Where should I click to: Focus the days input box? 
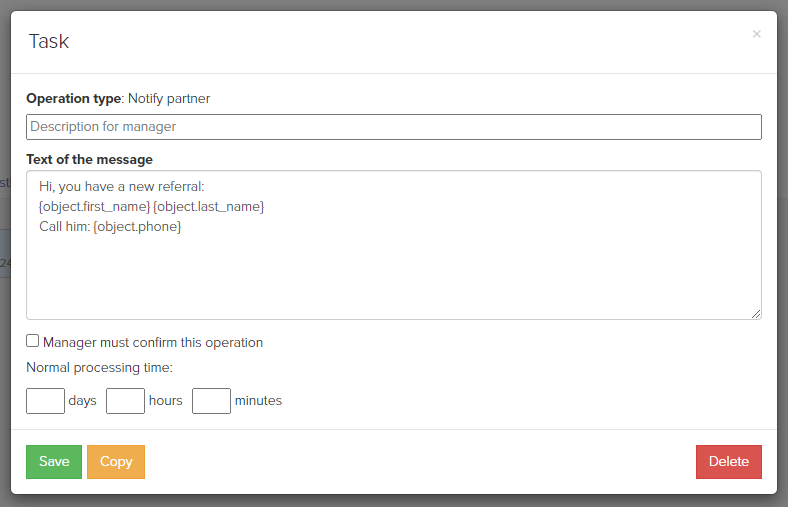(x=45, y=400)
